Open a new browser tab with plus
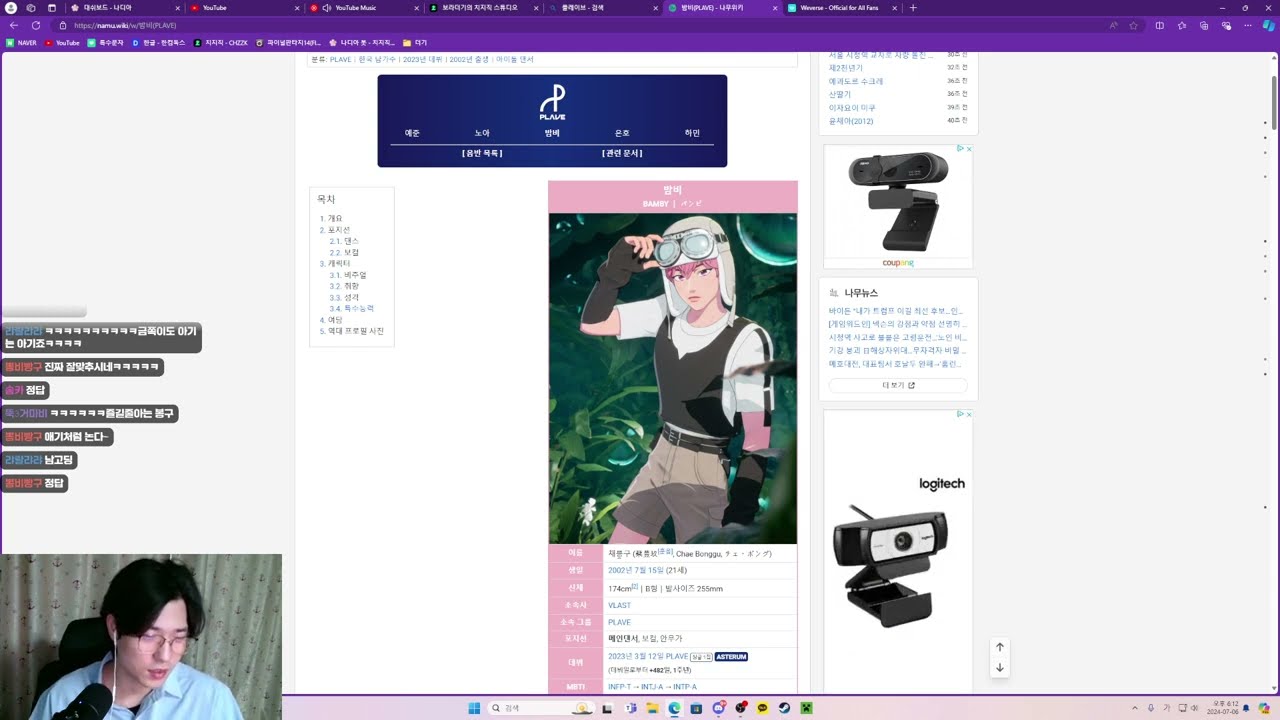The height and width of the screenshot is (720, 1280). click(x=913, y=8)
